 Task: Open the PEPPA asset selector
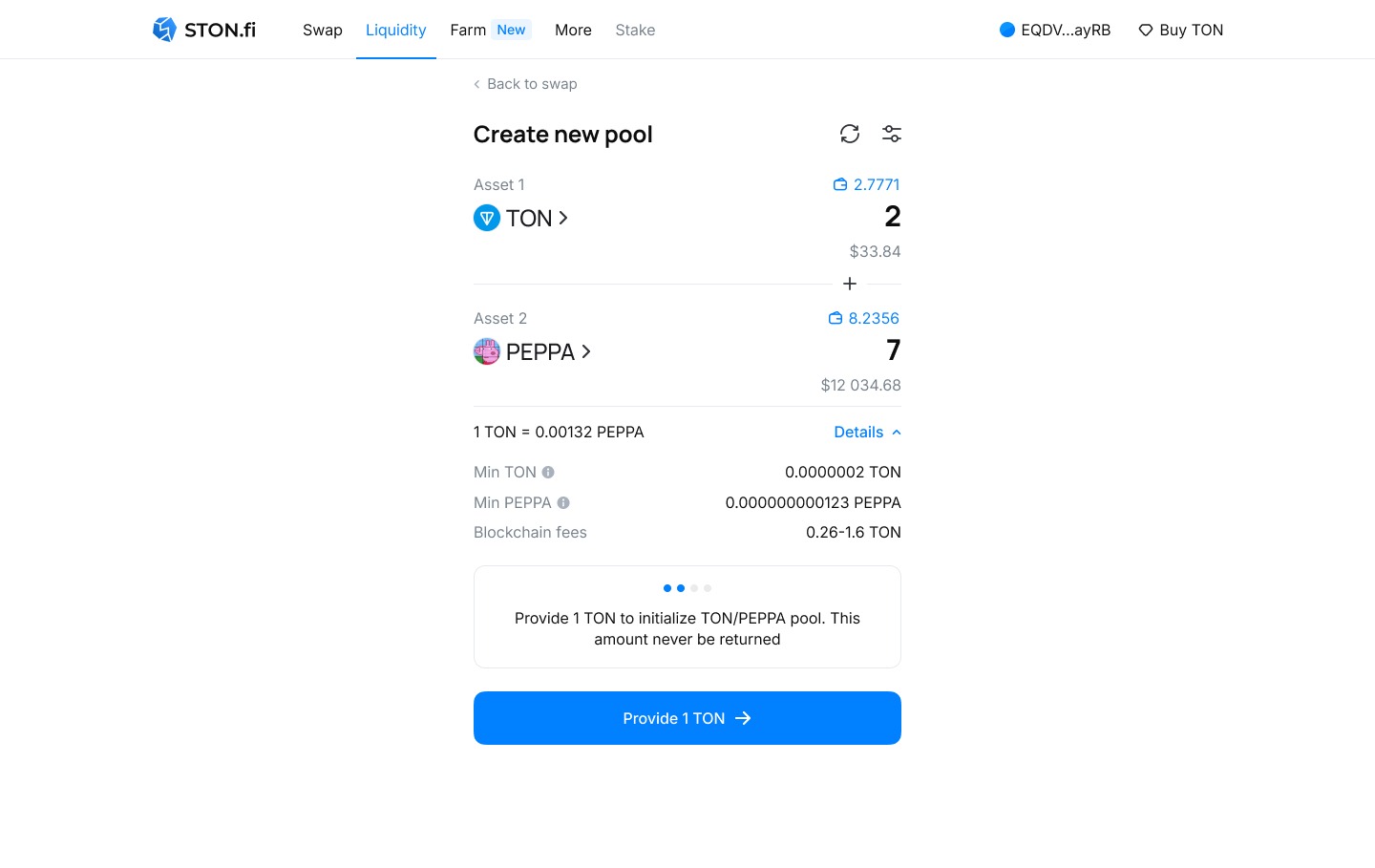point(533,351)
